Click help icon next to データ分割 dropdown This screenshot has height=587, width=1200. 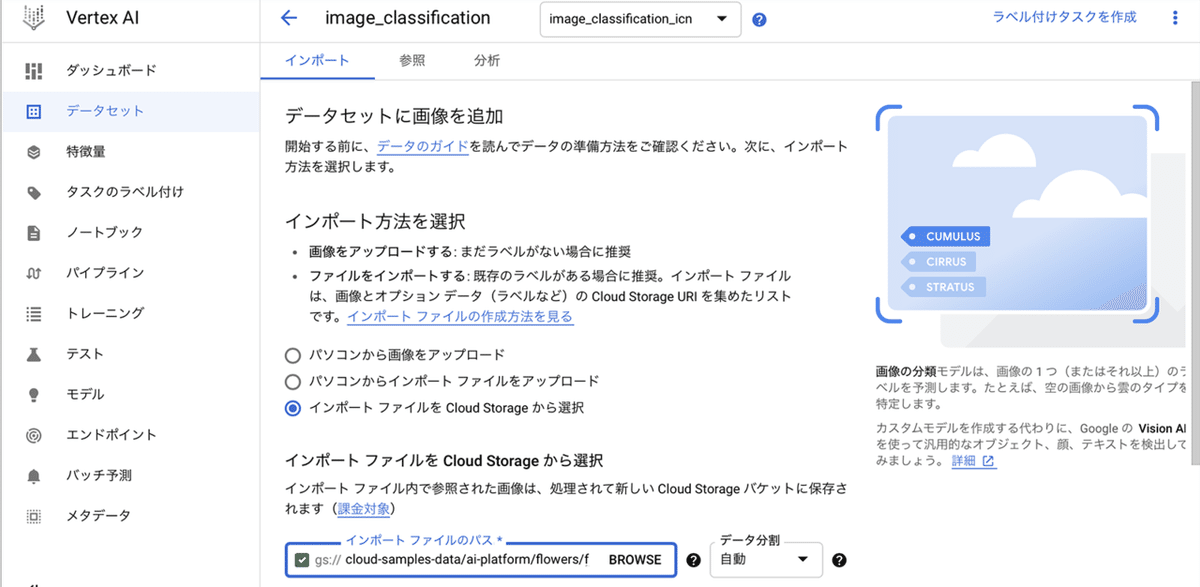(839, 560)
